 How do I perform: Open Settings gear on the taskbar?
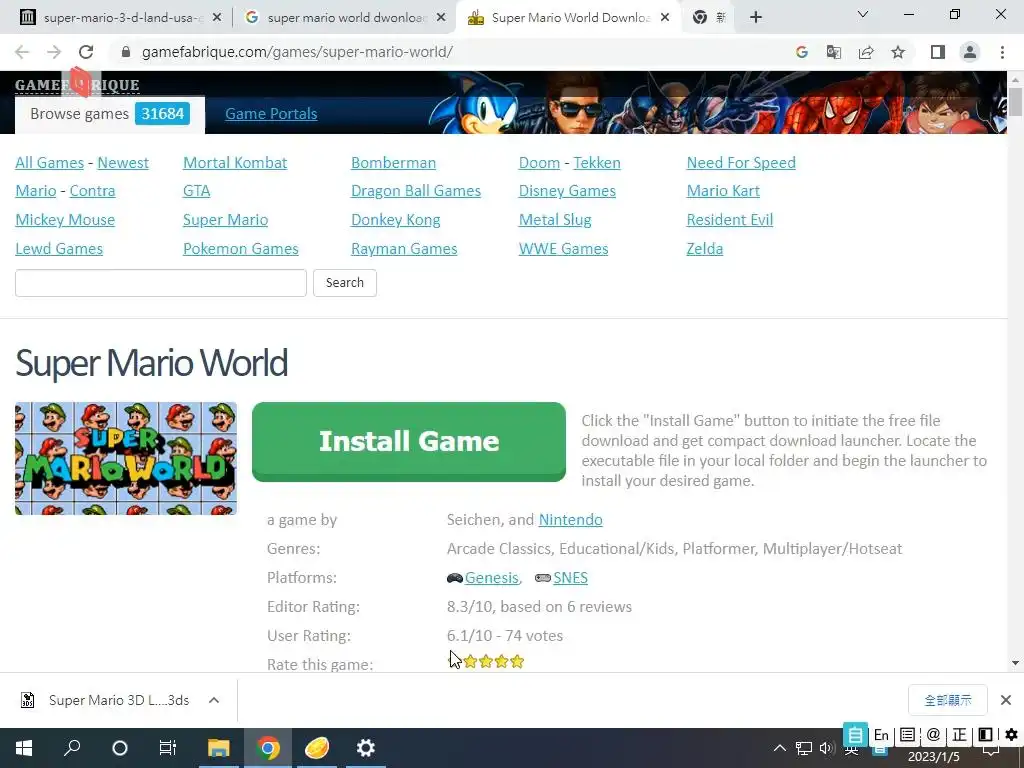(366, 748)
